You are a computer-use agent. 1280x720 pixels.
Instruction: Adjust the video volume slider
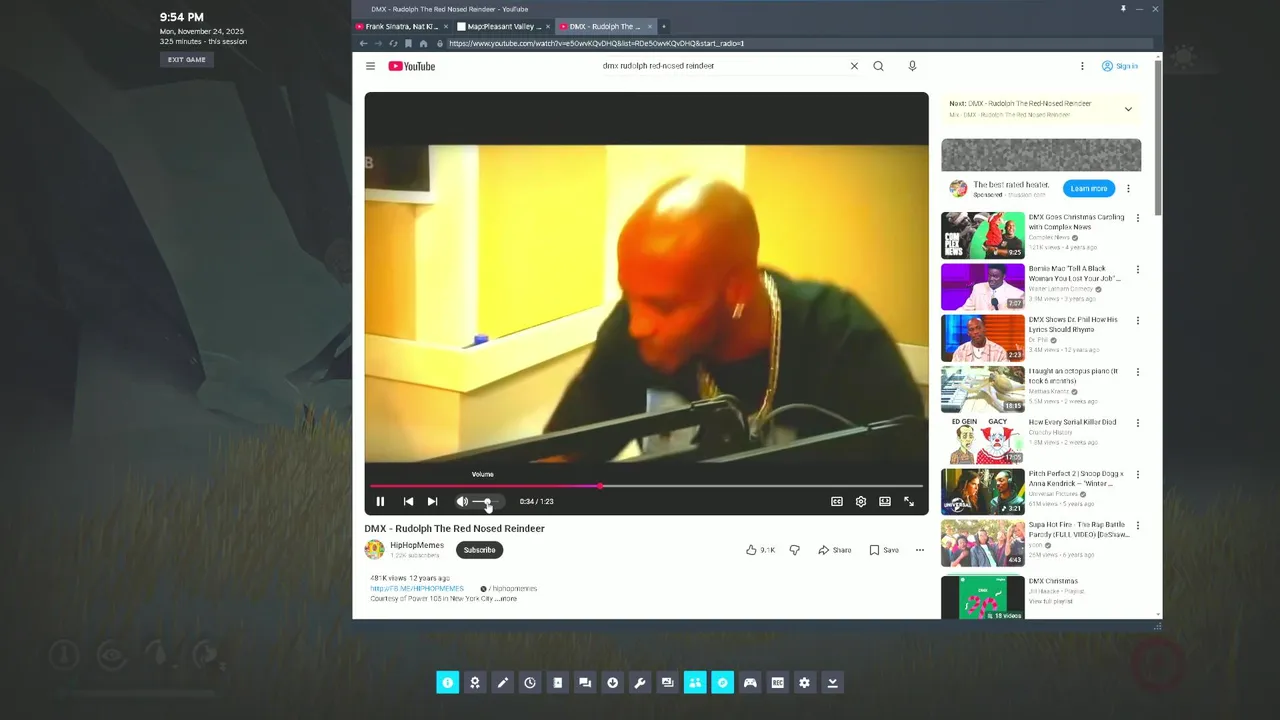486,501
